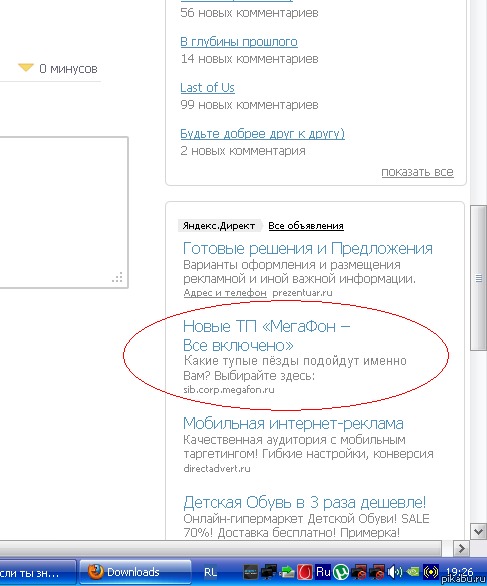Click the second disconnected network tray icon
Screen dimensions: 487x586
pyautogui.click(x=376, y=573)
